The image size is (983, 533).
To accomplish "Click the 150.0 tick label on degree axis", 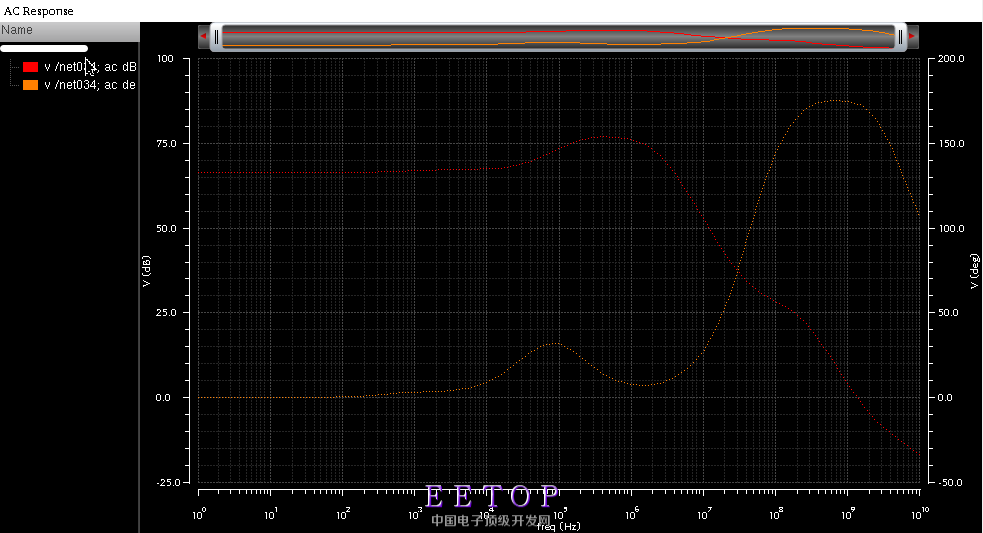I will coord(951,144).
